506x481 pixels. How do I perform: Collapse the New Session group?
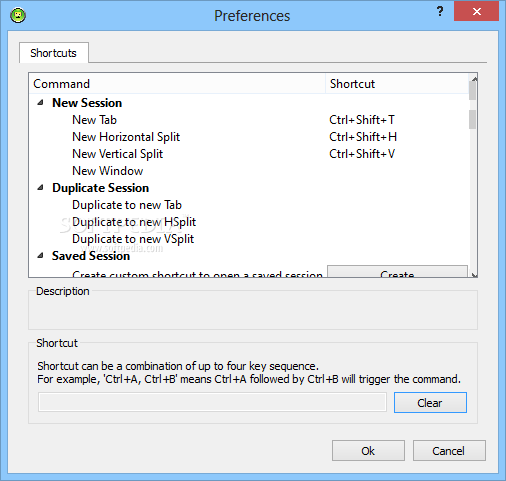[40, 103]
